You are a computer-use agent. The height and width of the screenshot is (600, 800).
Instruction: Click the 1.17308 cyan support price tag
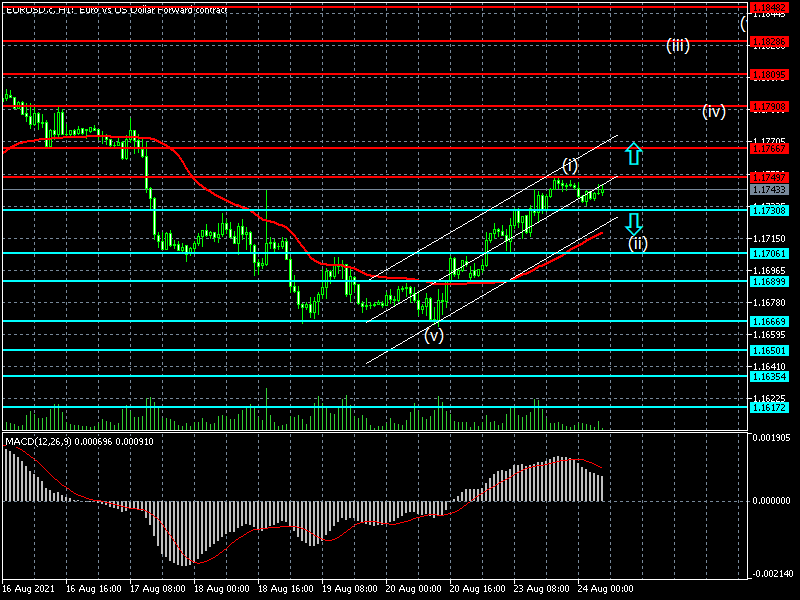(770, 210)
